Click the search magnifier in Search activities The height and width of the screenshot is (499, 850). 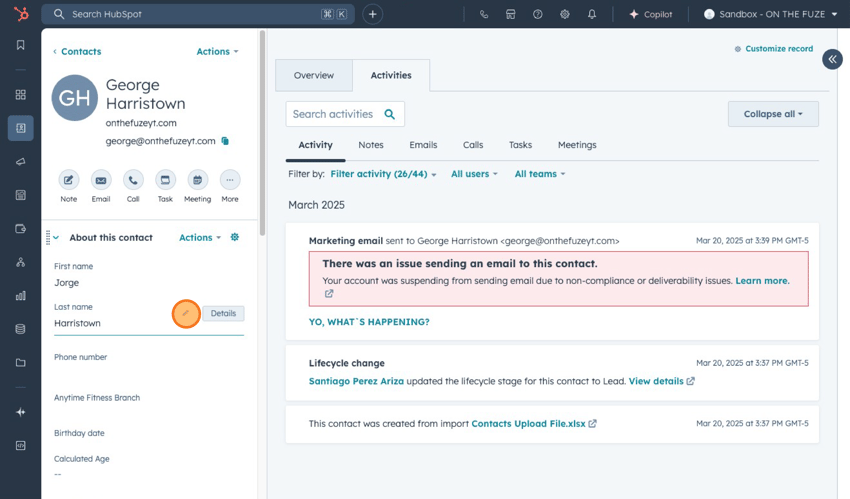click(389, 114)
